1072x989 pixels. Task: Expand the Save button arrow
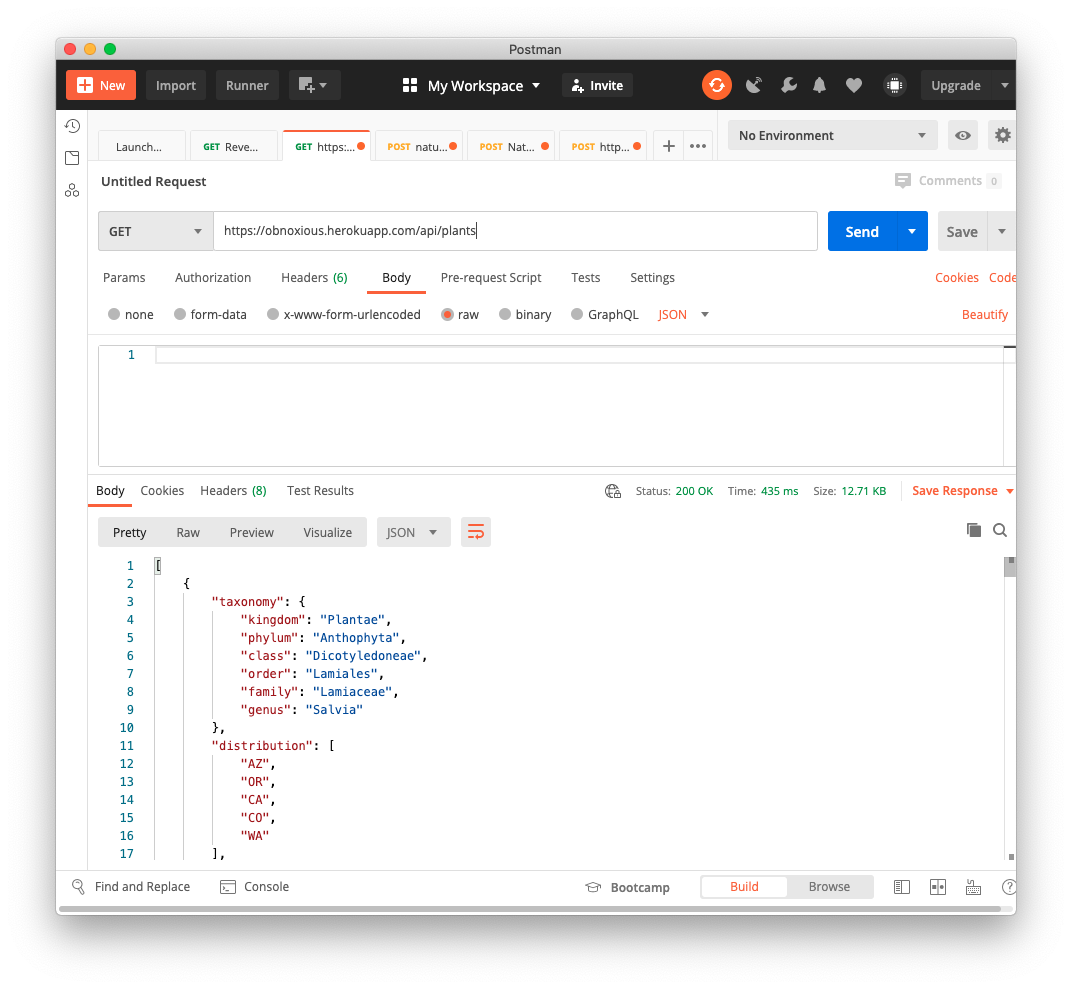tap(1002, 231)
